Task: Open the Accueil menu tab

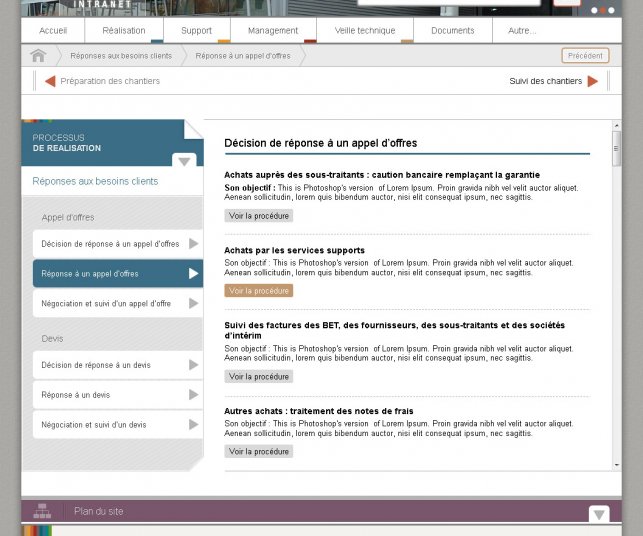Action: 53,30
